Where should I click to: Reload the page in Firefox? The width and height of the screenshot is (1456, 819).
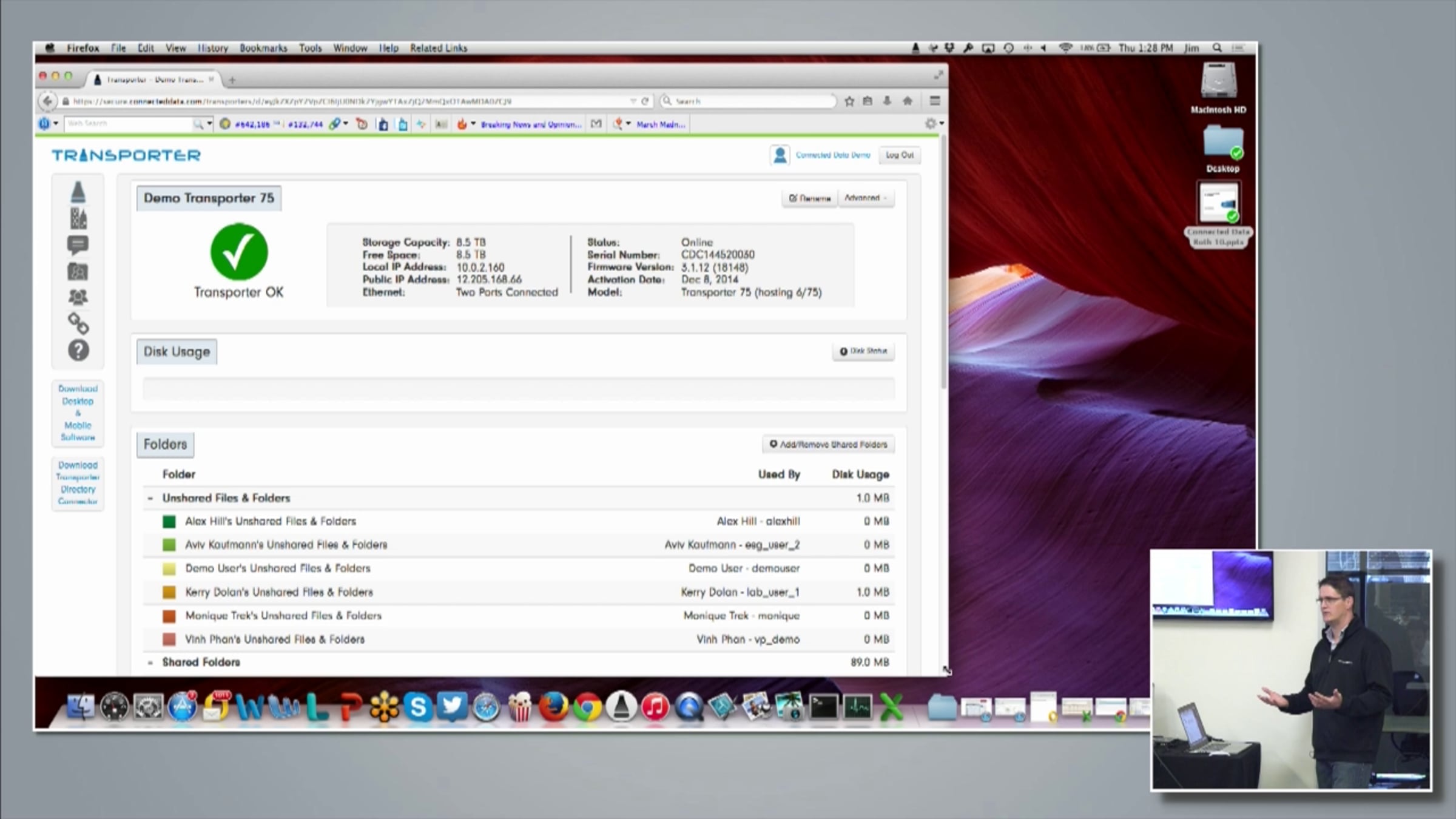coord(645,101)
